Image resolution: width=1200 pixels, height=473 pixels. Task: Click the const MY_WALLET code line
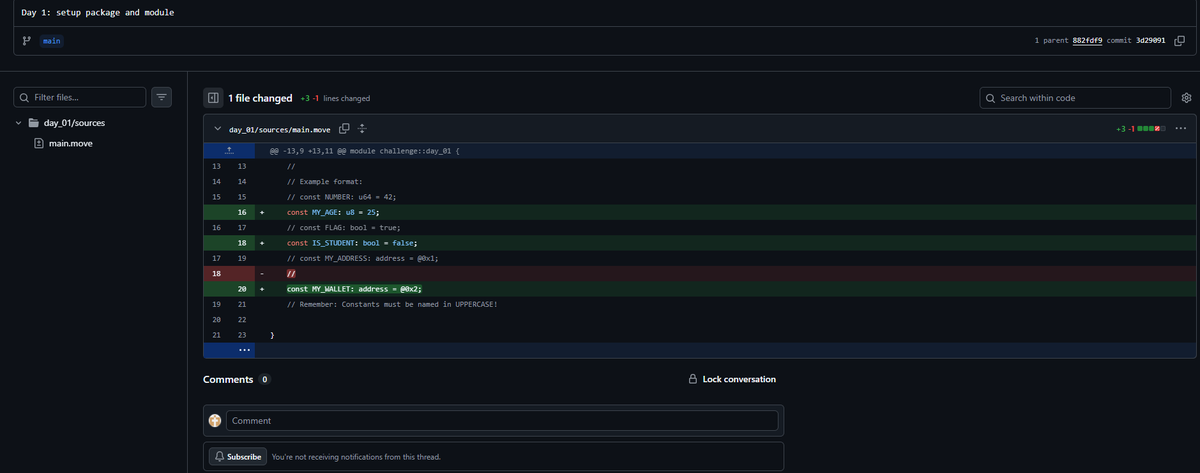pyautogui.click(x=355, y=289)
